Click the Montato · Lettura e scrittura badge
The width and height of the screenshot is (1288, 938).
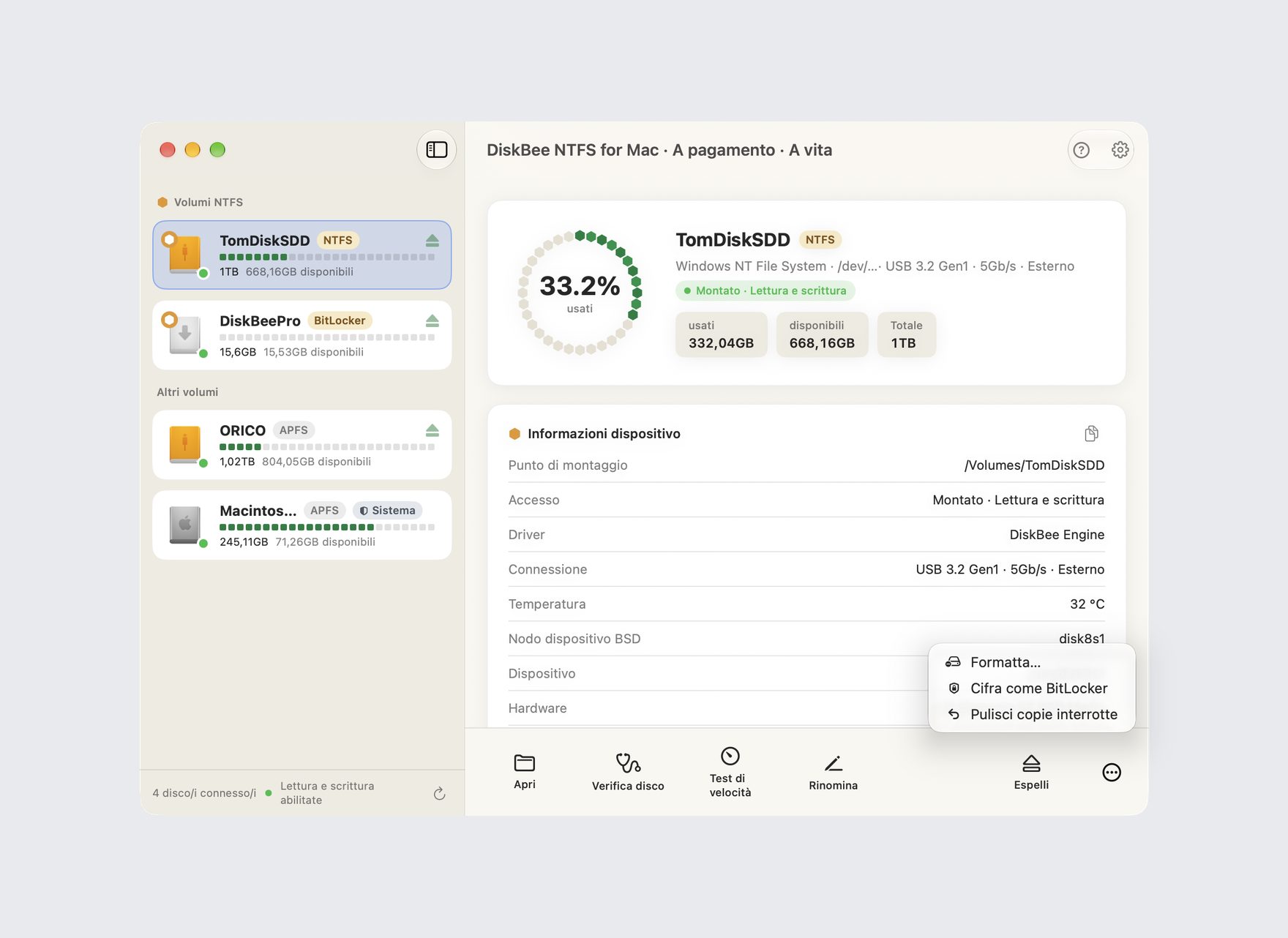[x=765, y=290]
